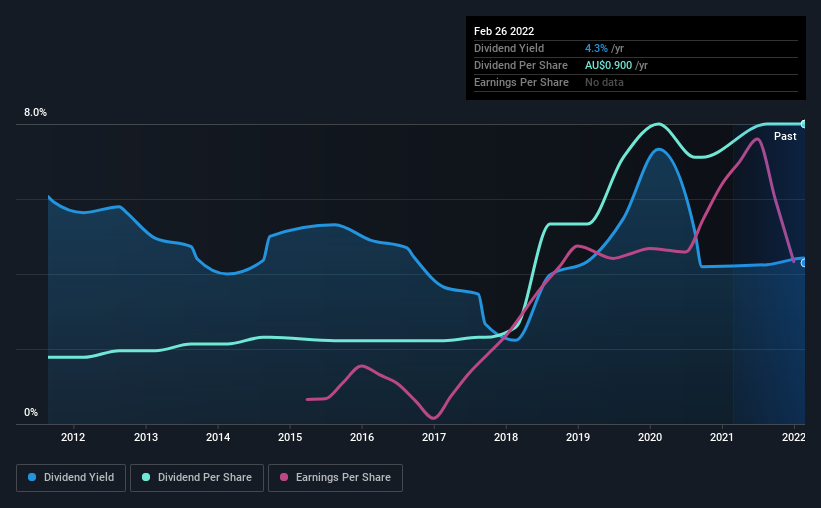The width and height of the screenshot is (821, 508).
Task: Click the blue dot in Dividend Yield legend
Action: [32, 477]
